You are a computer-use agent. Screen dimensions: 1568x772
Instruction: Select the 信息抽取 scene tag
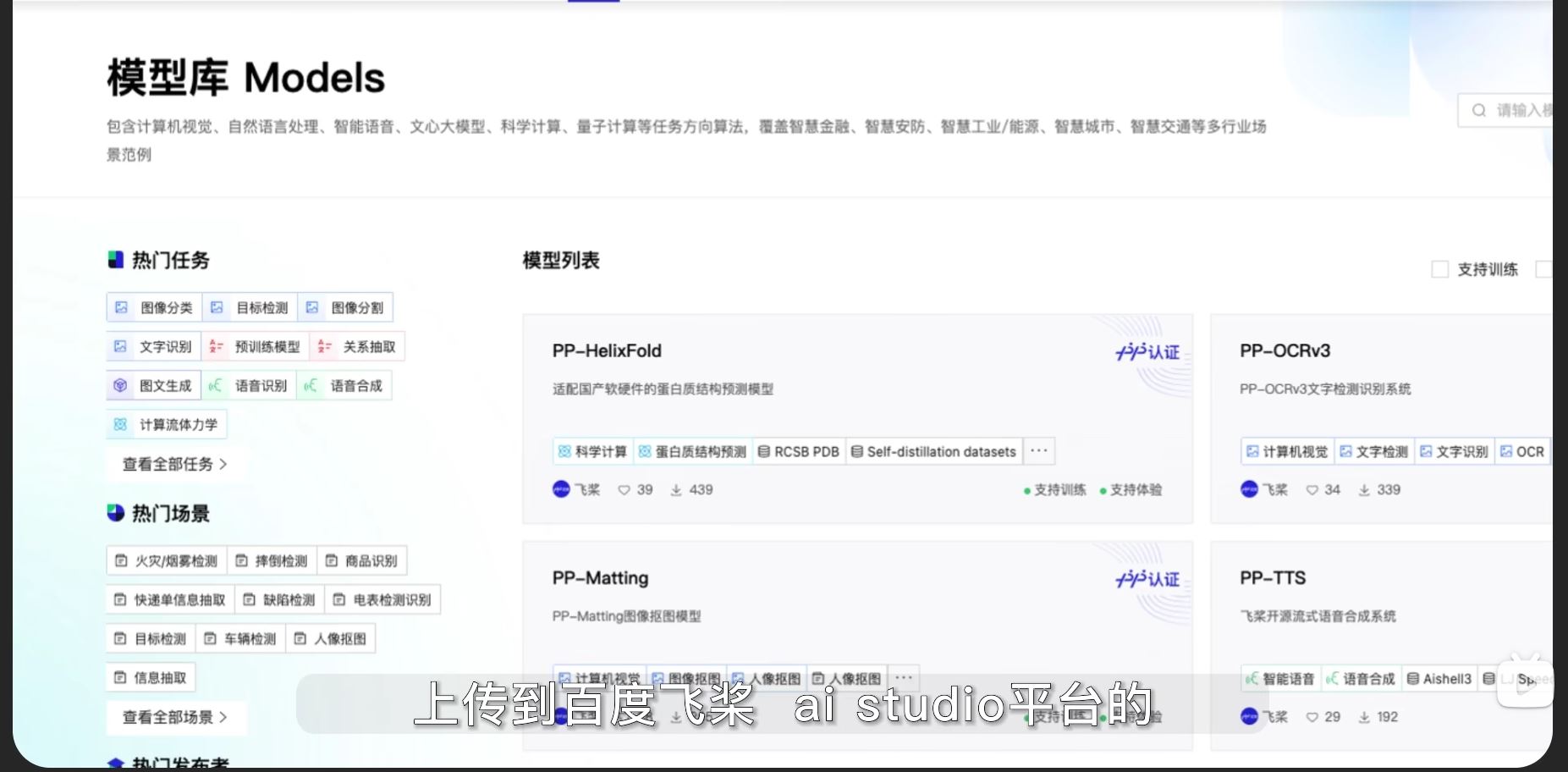coord(151,677)
